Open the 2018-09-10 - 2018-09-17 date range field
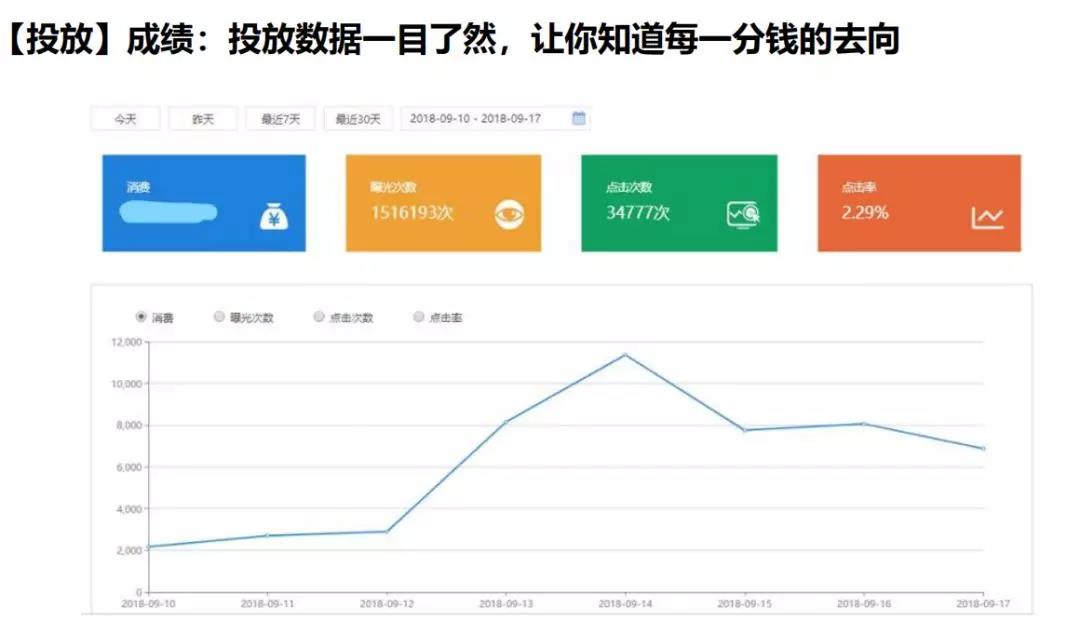Image resolution: width=1080 pixels, height=634 pixels. coord(495,119)
